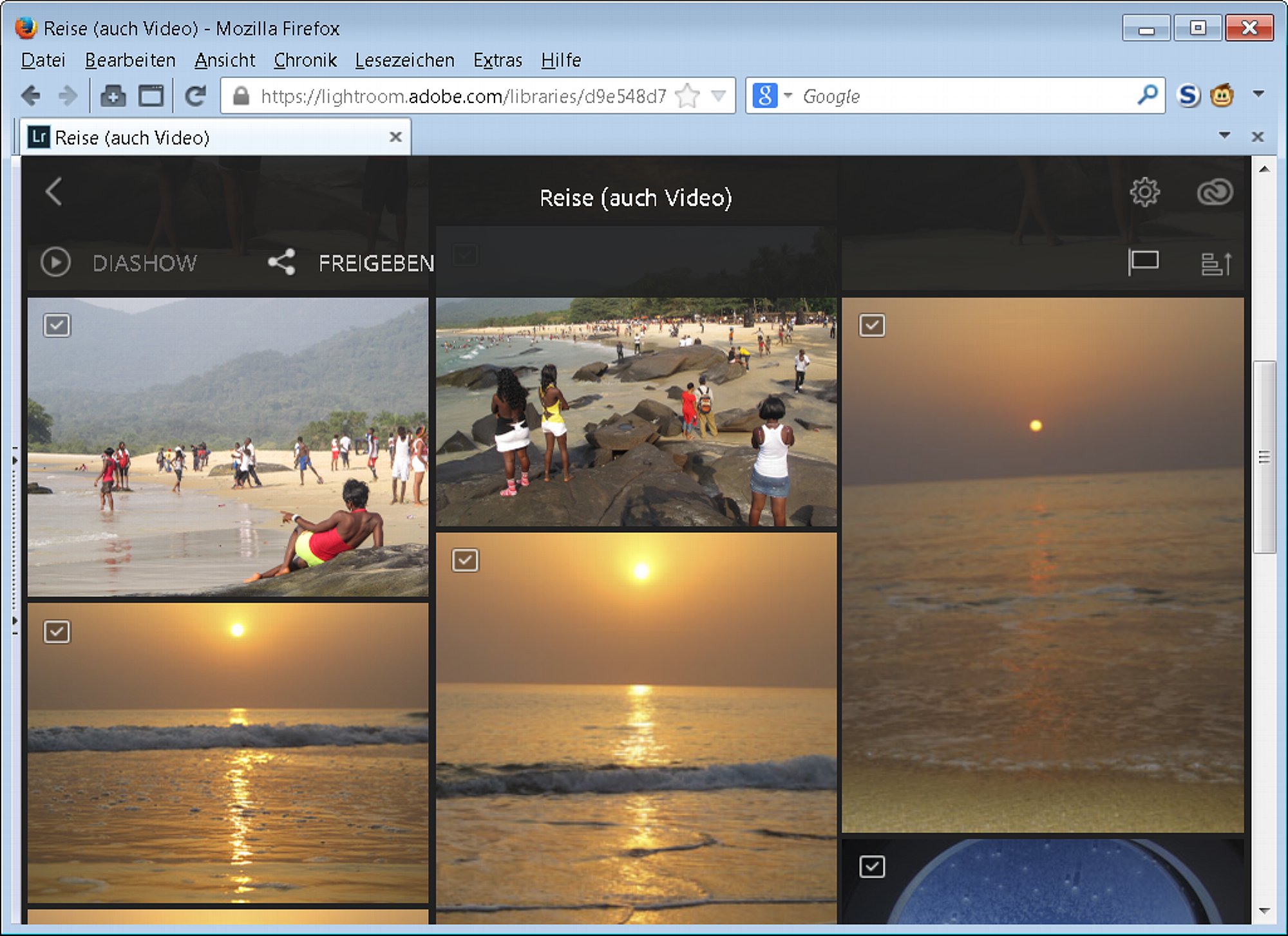Click the sort order icon
Screen dimensions: 1288x936
tap(1216, 264)
